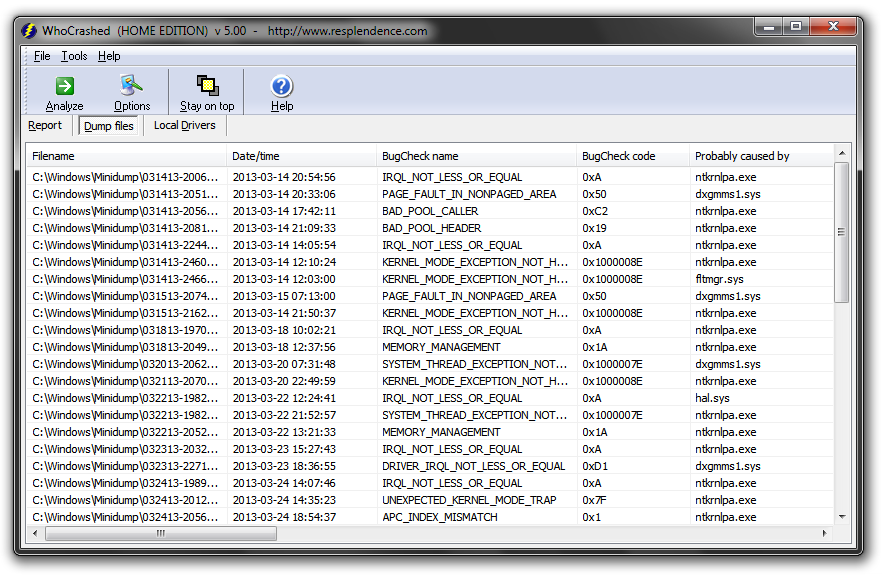Select the dump file 032413-1989 row

coord(430,483)
